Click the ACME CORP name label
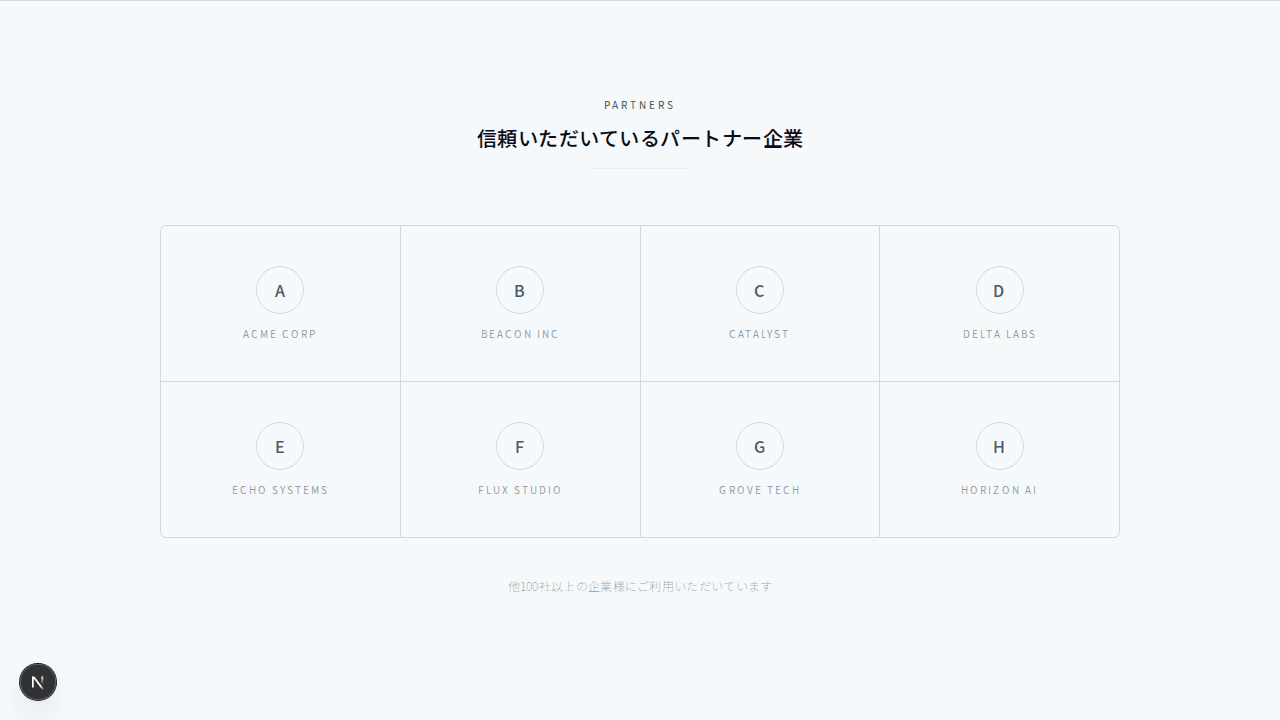 coord(280,334)
